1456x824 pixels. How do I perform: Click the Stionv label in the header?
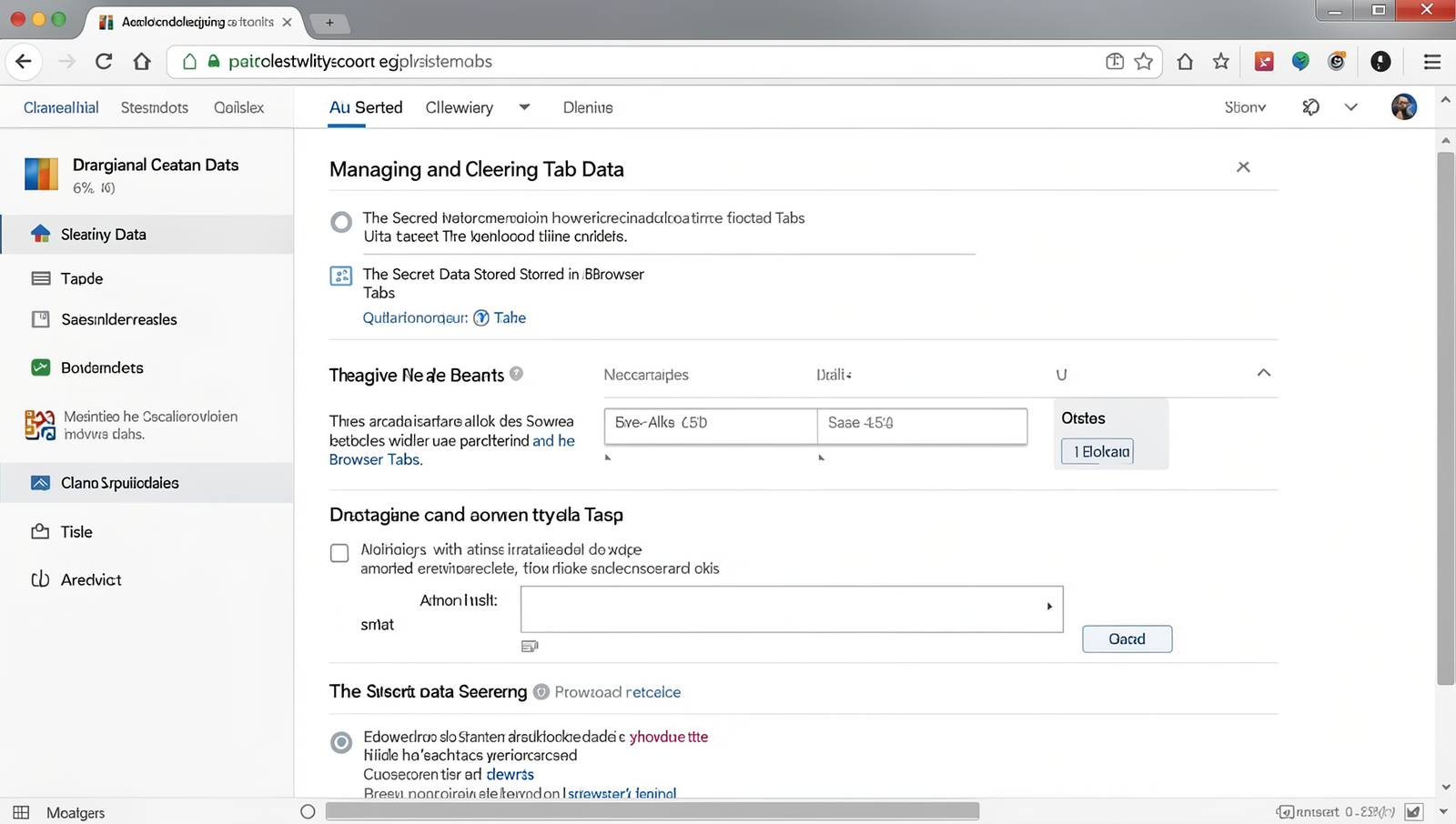point(1245,107)
